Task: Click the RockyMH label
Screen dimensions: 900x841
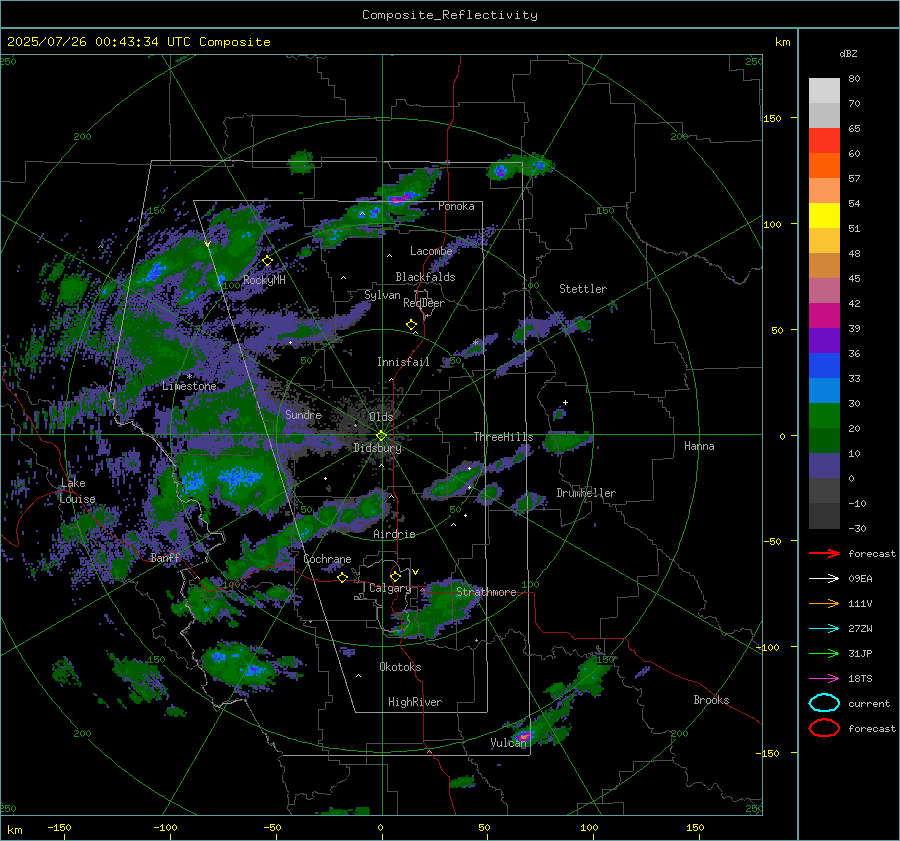Action: [264, 280]
